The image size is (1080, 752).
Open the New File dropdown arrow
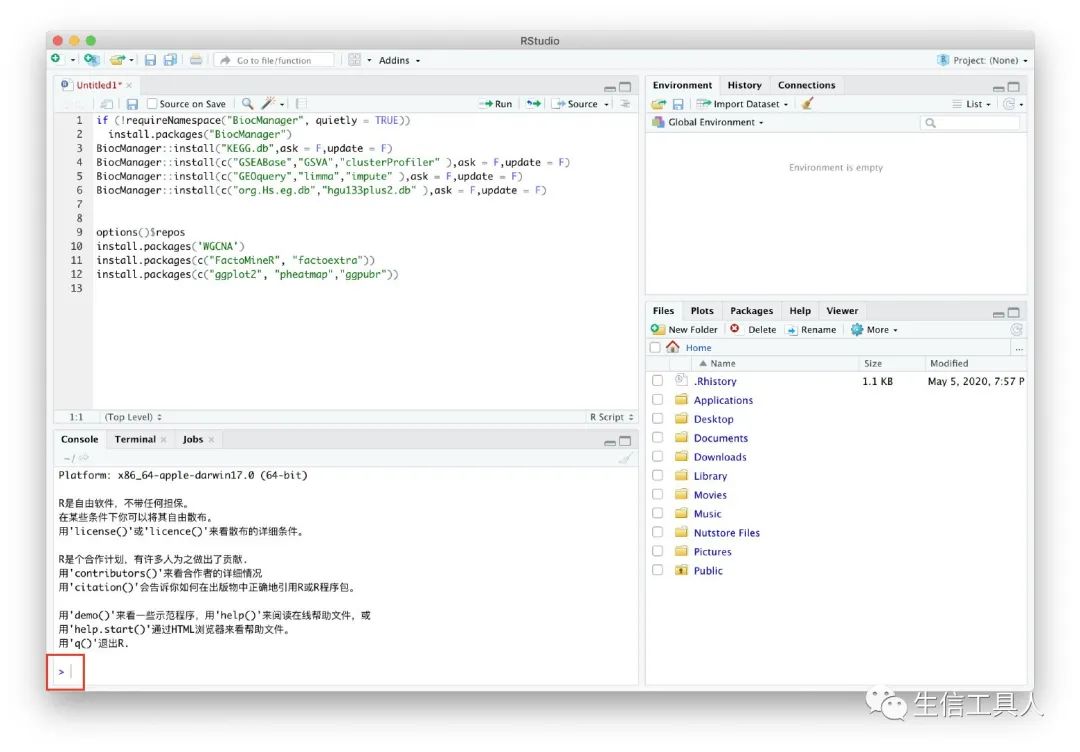coord(72,61)
